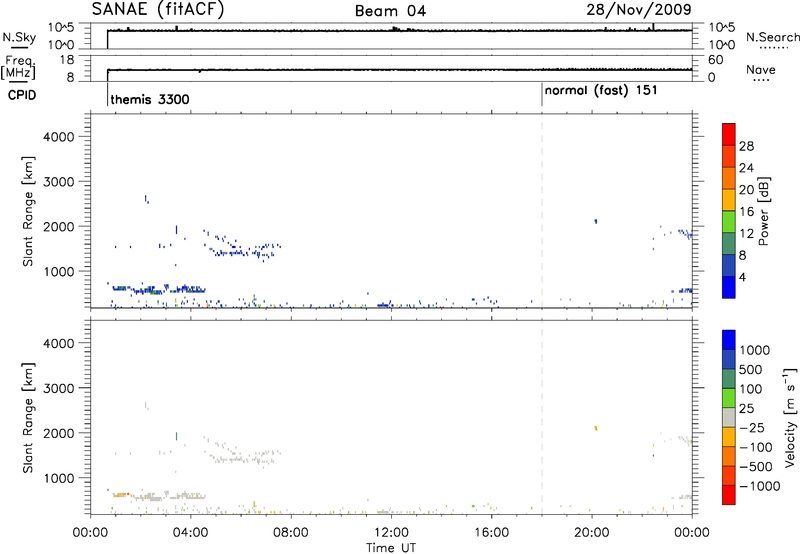
Task: Click the '12:00' time axis label
Action: point(391,533)
